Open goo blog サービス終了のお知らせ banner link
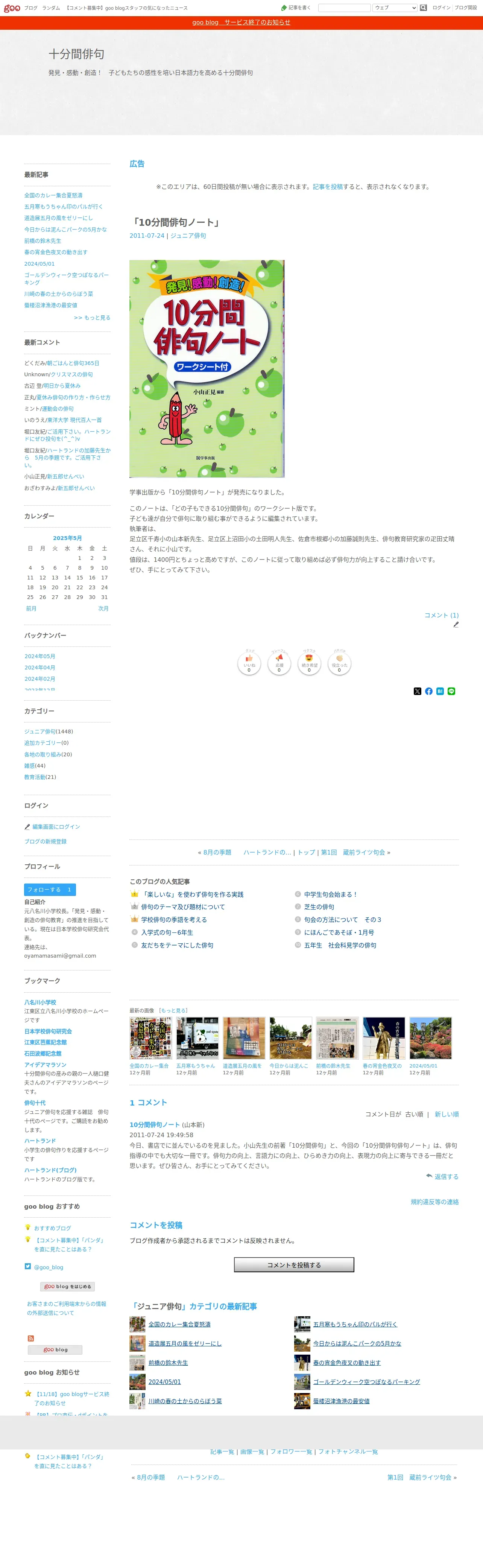The height and width of the screenshot is (1568, 483). coord(241,23)
